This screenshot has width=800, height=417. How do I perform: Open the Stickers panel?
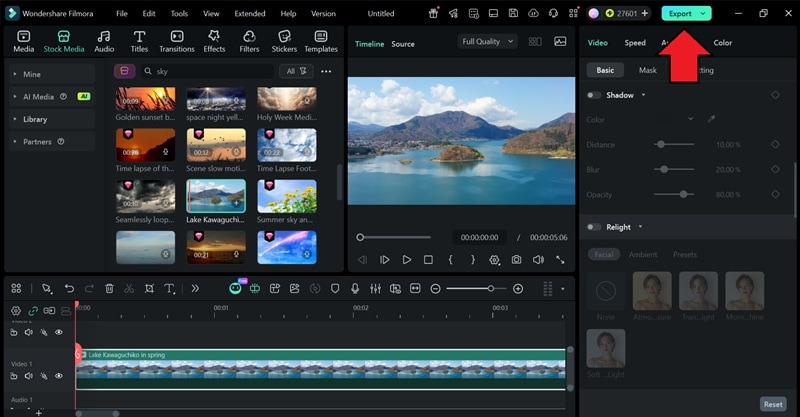click(x=284, y=41)
